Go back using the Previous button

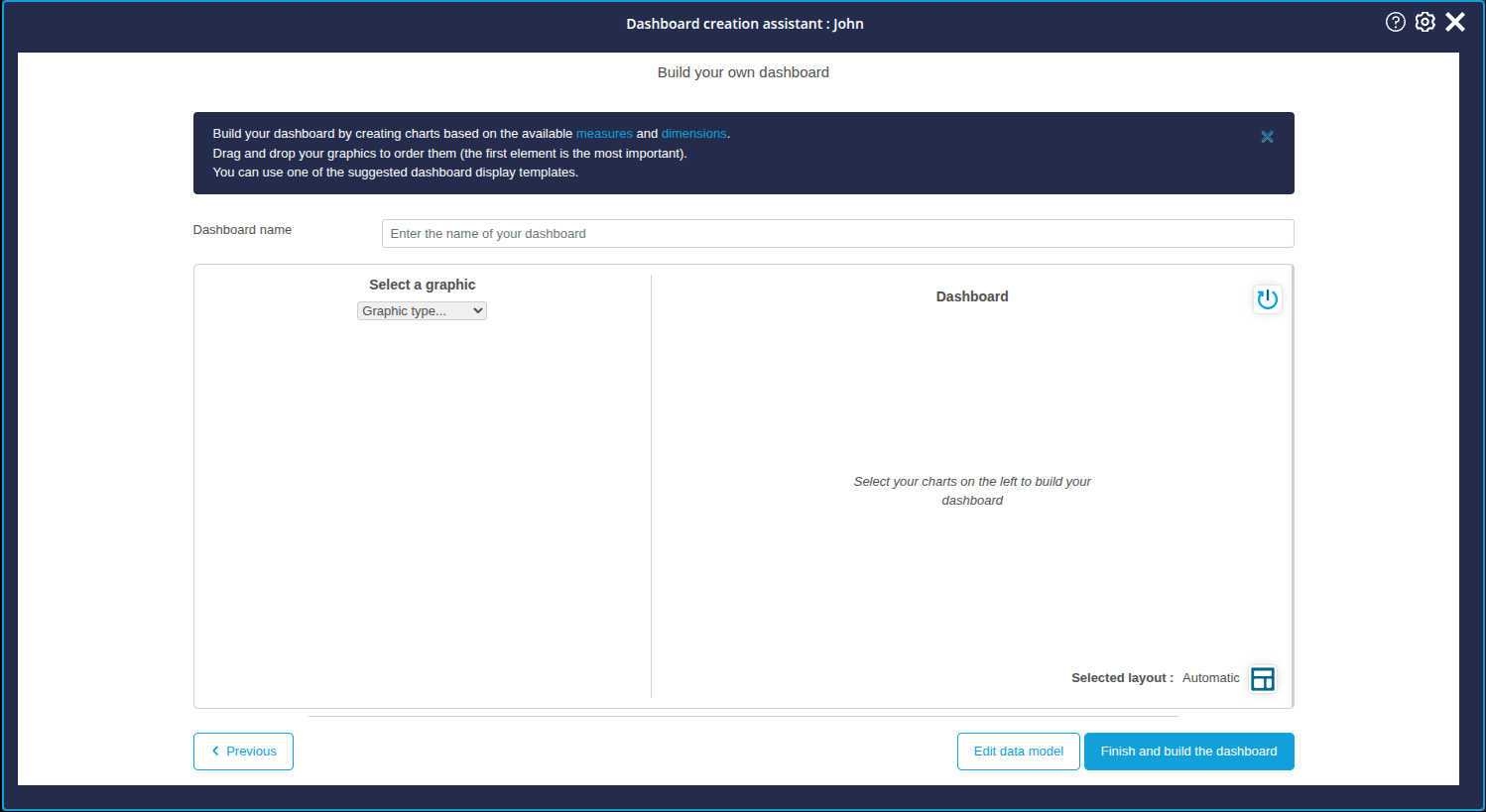click(x=243, y=751)
